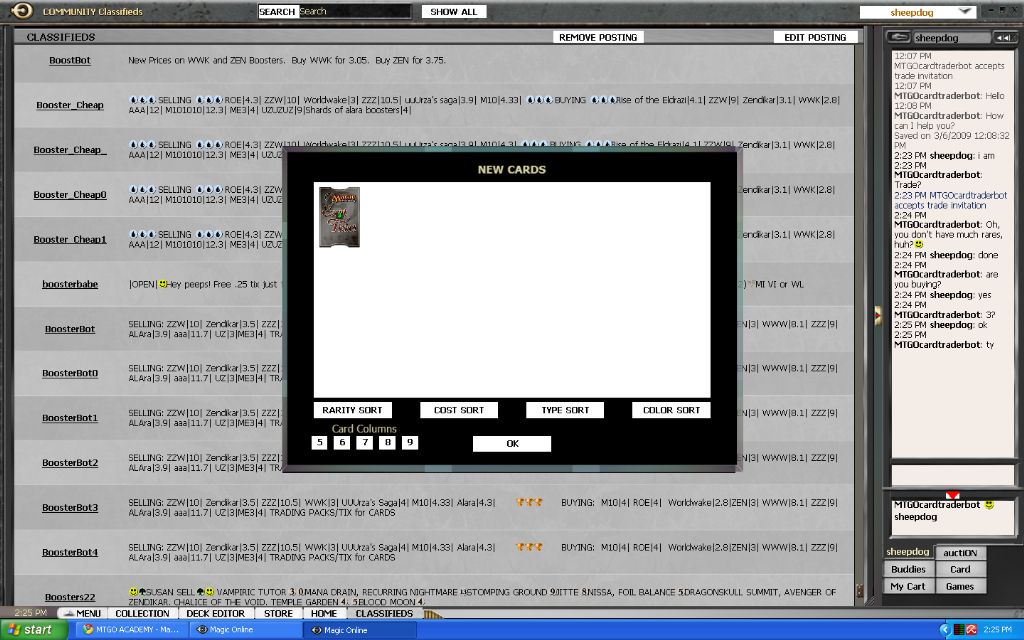
Task: Click the panel collapse arrow left of chat
Action: point(877,315)
